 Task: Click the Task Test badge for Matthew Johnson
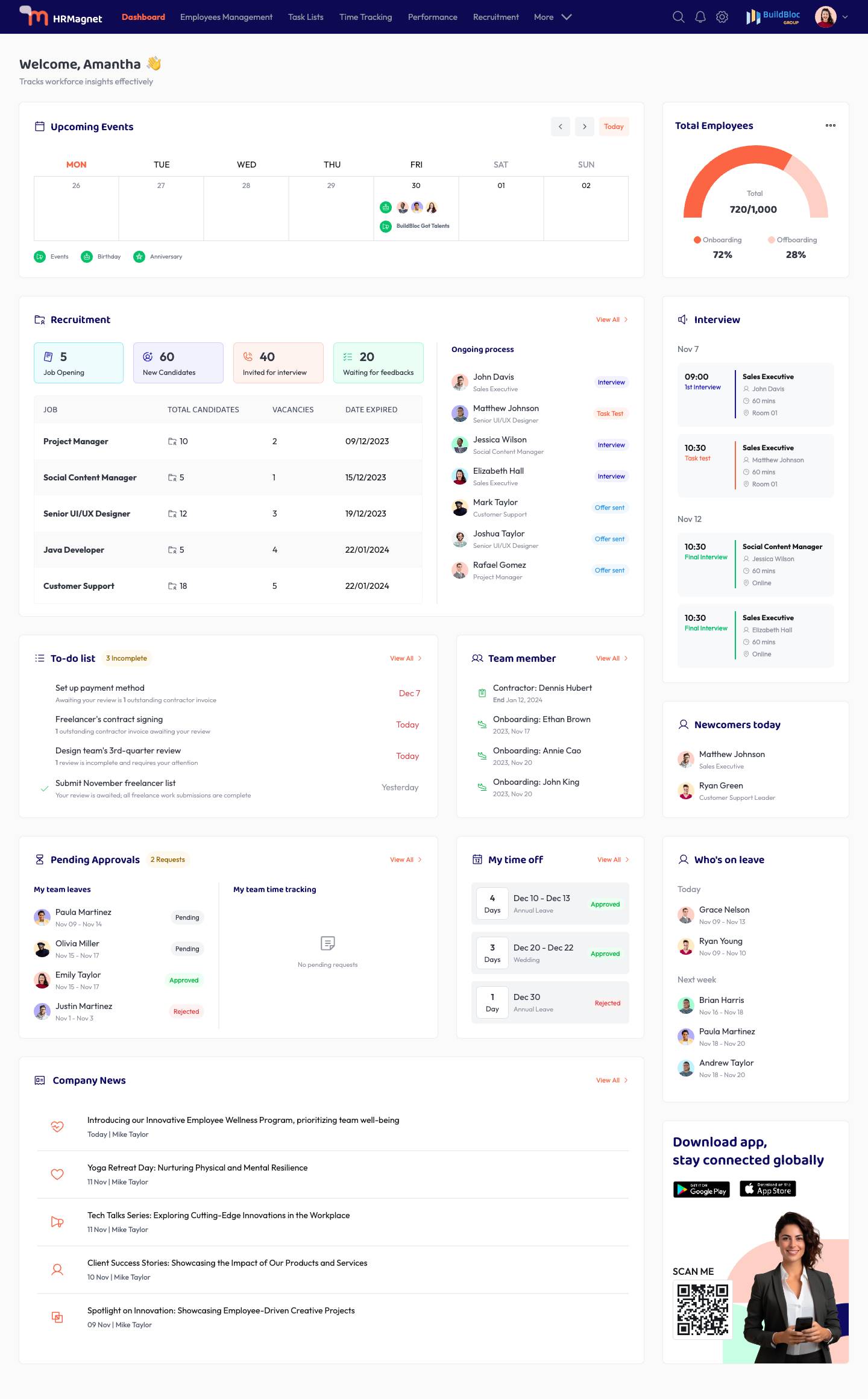(x=610, y=413)
